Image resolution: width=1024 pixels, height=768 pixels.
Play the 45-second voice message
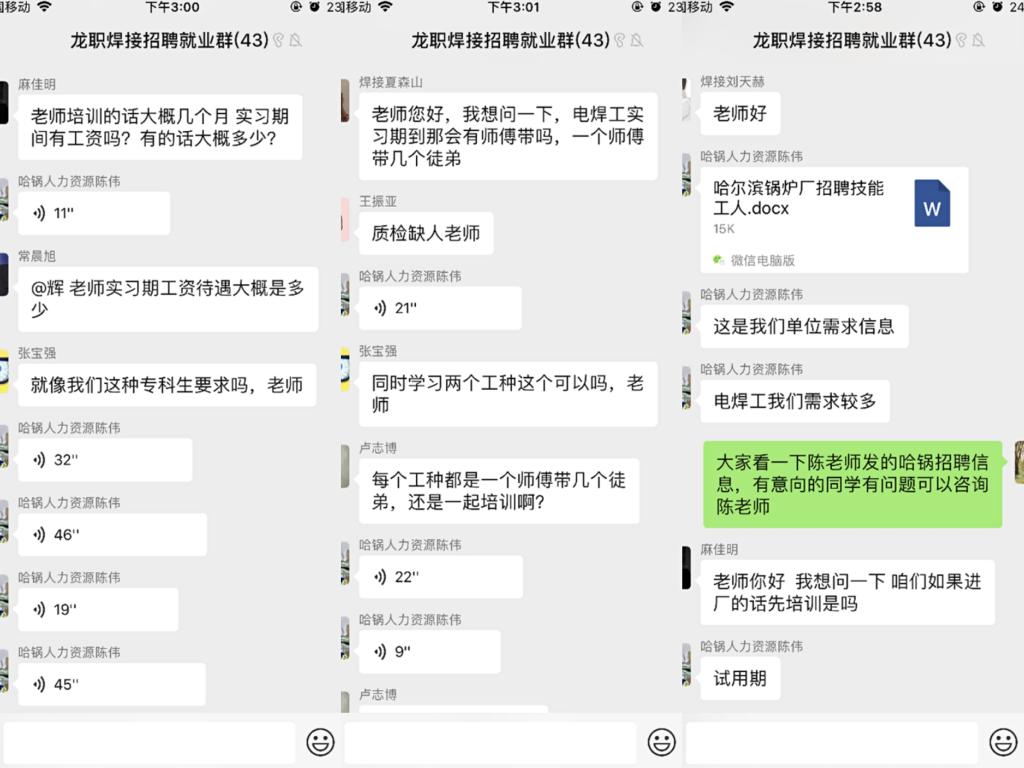point(111,685)
